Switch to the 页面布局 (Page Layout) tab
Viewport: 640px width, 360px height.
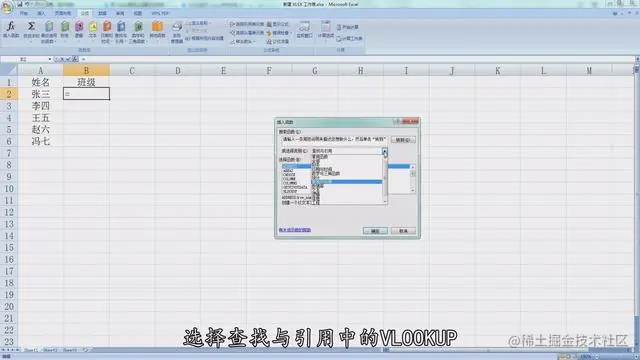(x=62, y=13)
